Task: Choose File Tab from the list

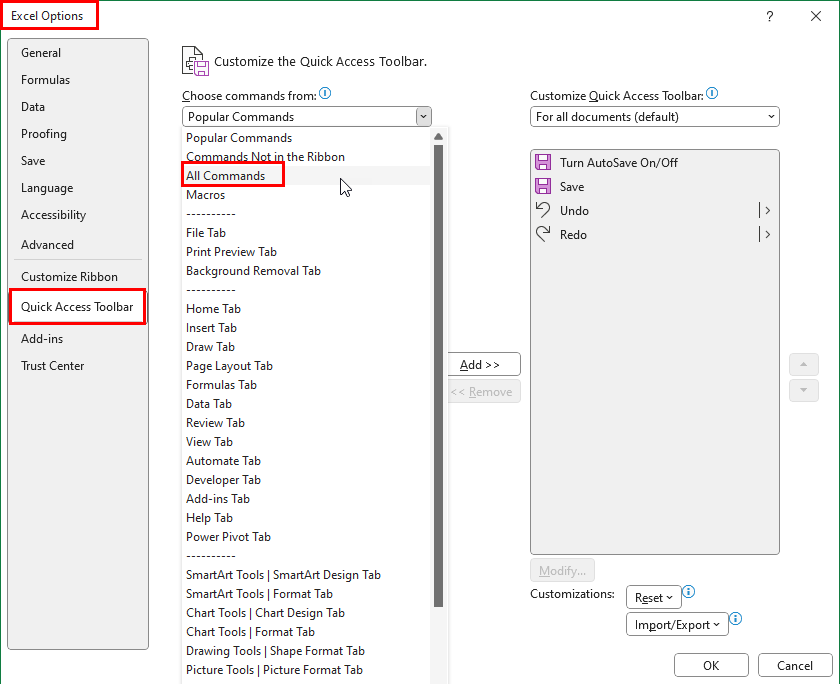Action: pos(306,233)
